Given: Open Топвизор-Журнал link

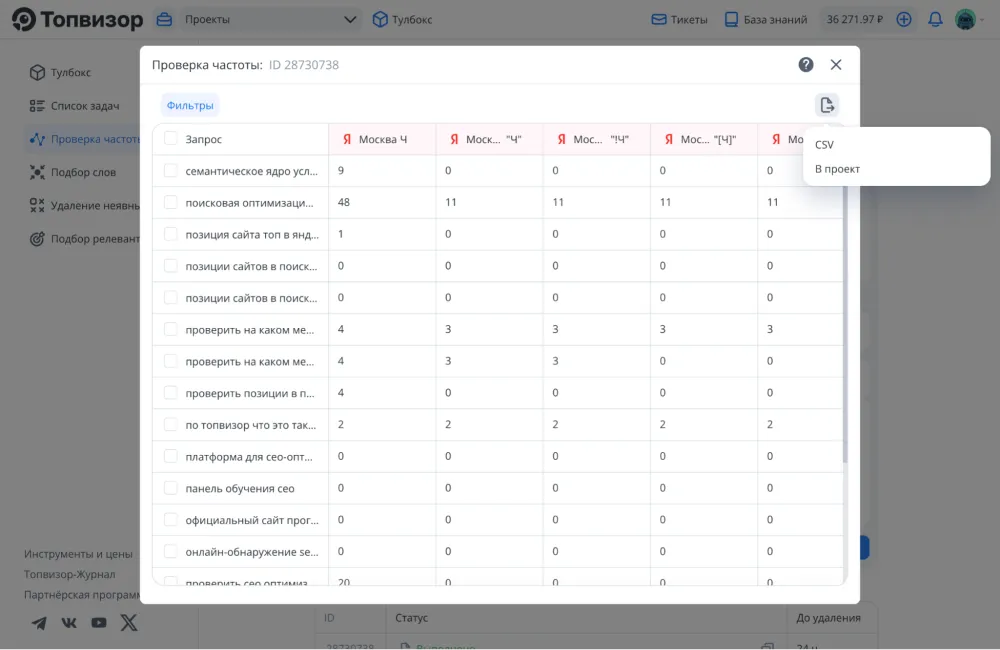Looking at the screenshot, I should tap(70, 574).
